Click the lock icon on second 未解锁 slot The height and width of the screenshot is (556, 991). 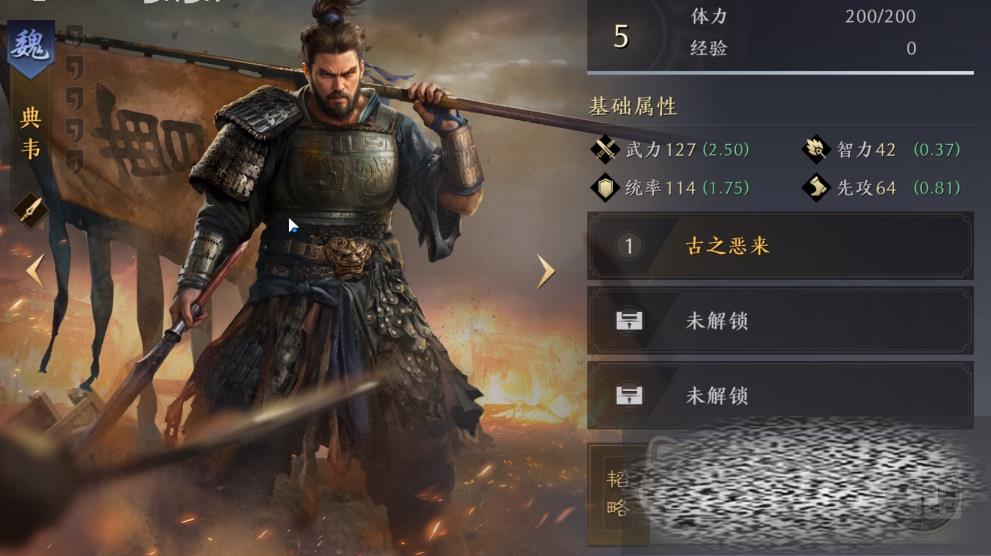(x=629, y=396)
